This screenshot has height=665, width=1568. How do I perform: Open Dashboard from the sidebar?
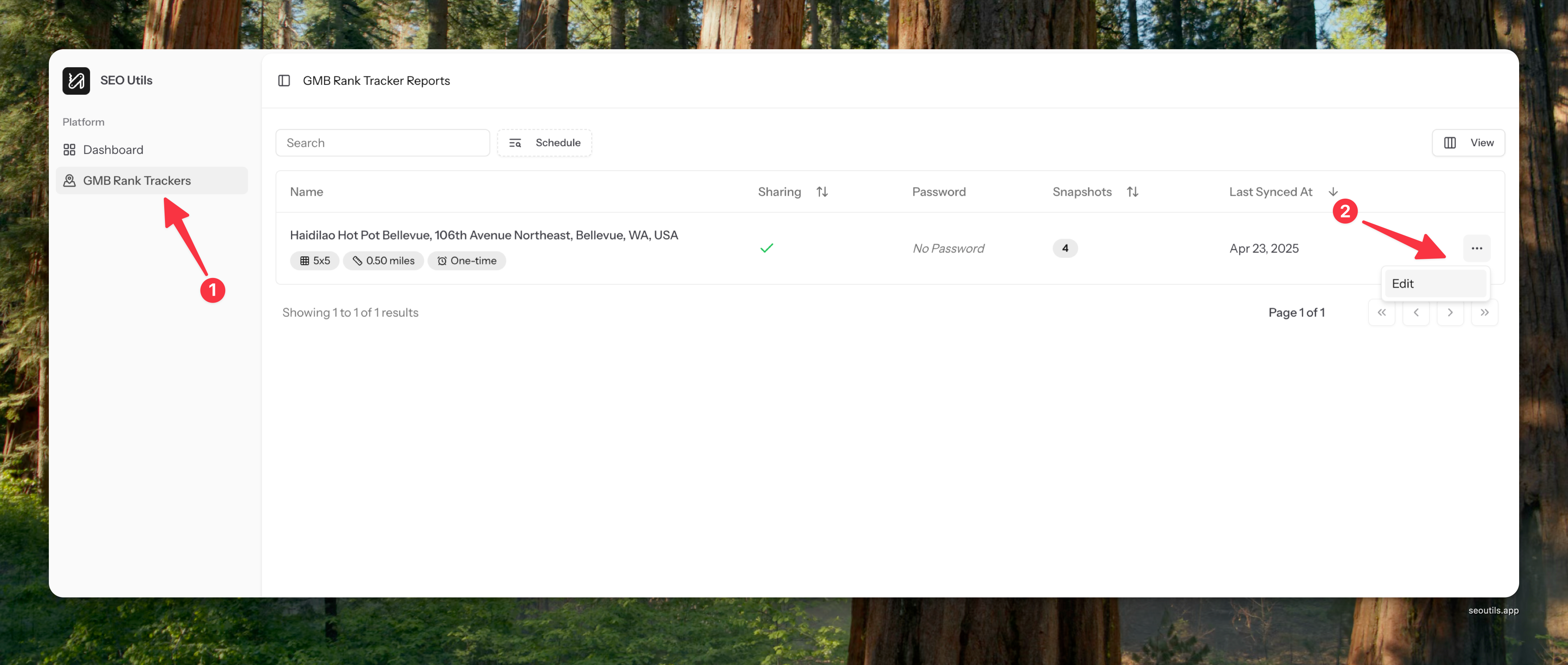click(x=113, y=150)
